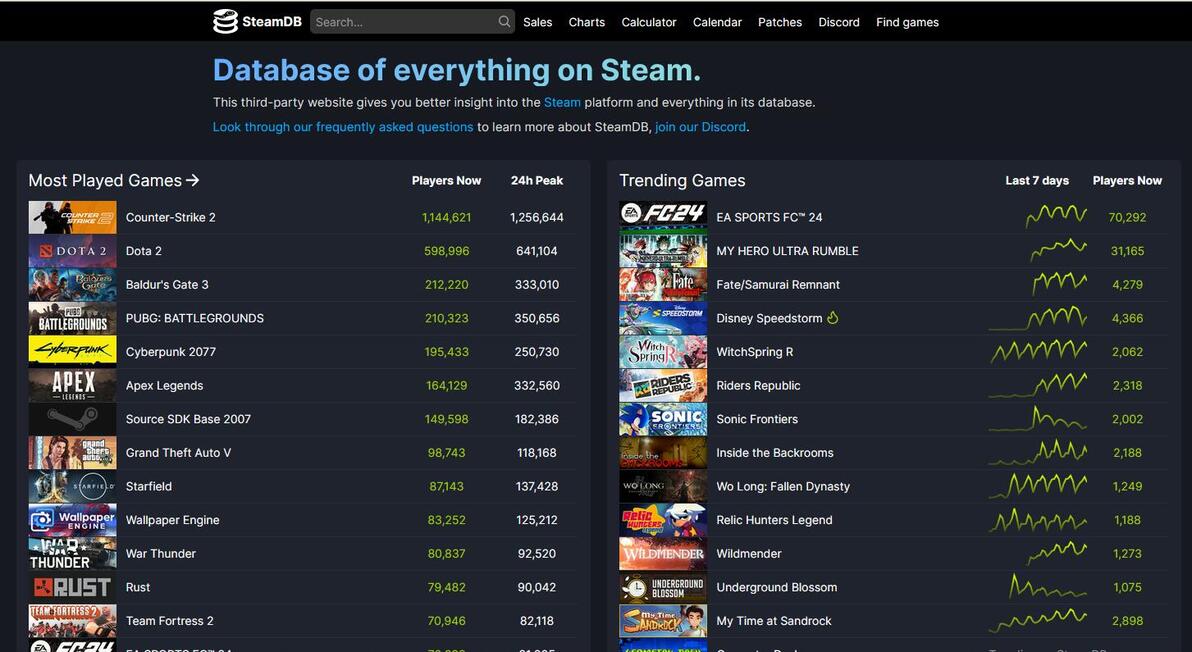Screen dimensions: 1192x652
Task: Open the Calculator menu item
Action: coord(648,22)
